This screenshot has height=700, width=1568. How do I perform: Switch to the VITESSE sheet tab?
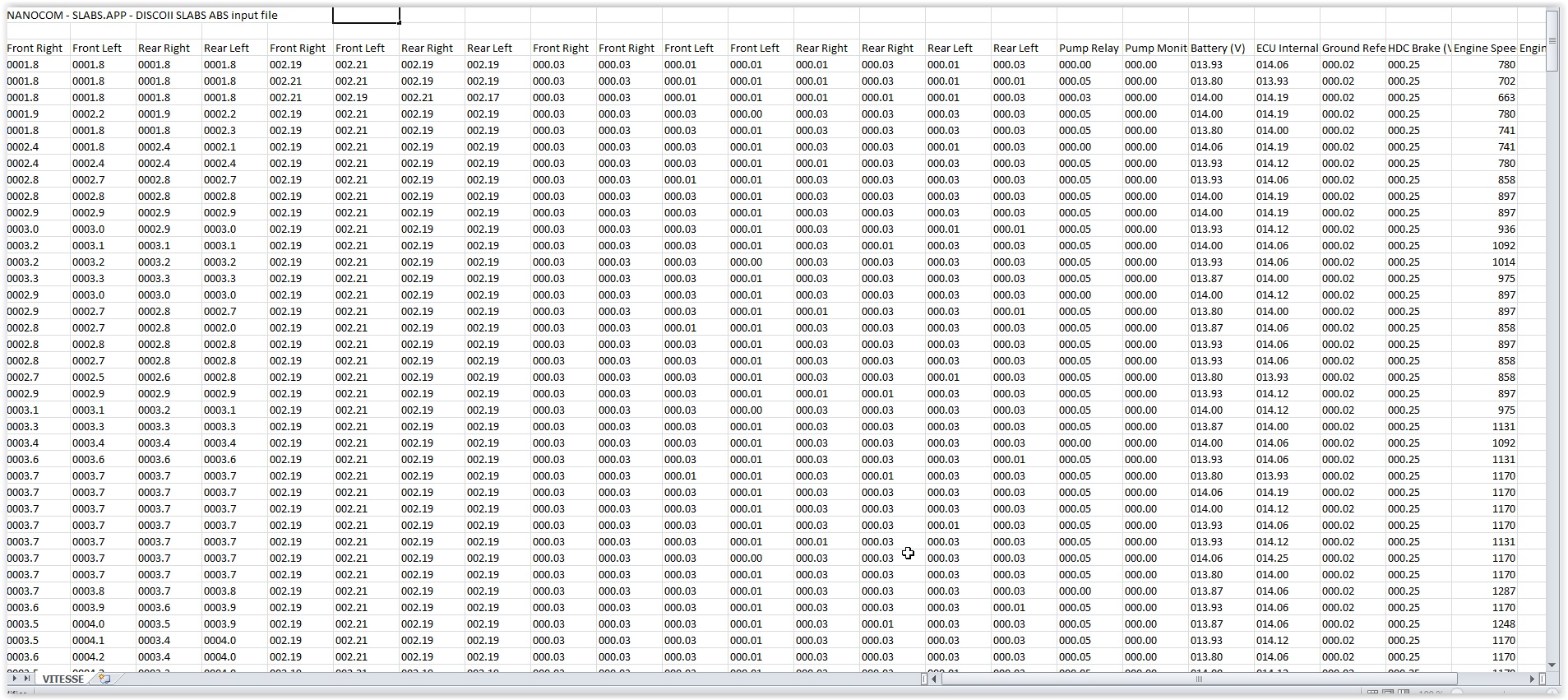(63, 679)
